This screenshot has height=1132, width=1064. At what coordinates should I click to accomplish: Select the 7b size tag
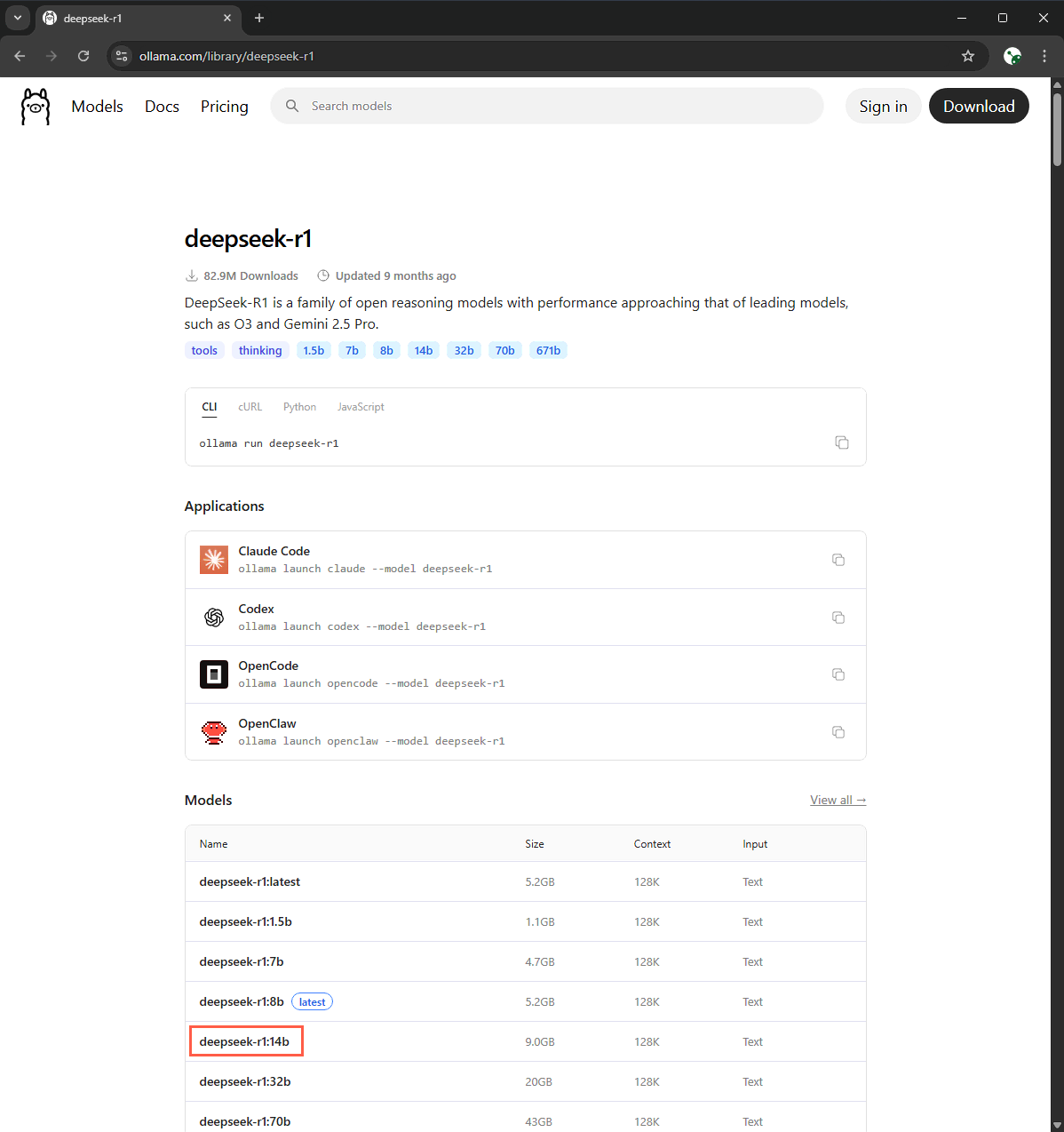353,350
